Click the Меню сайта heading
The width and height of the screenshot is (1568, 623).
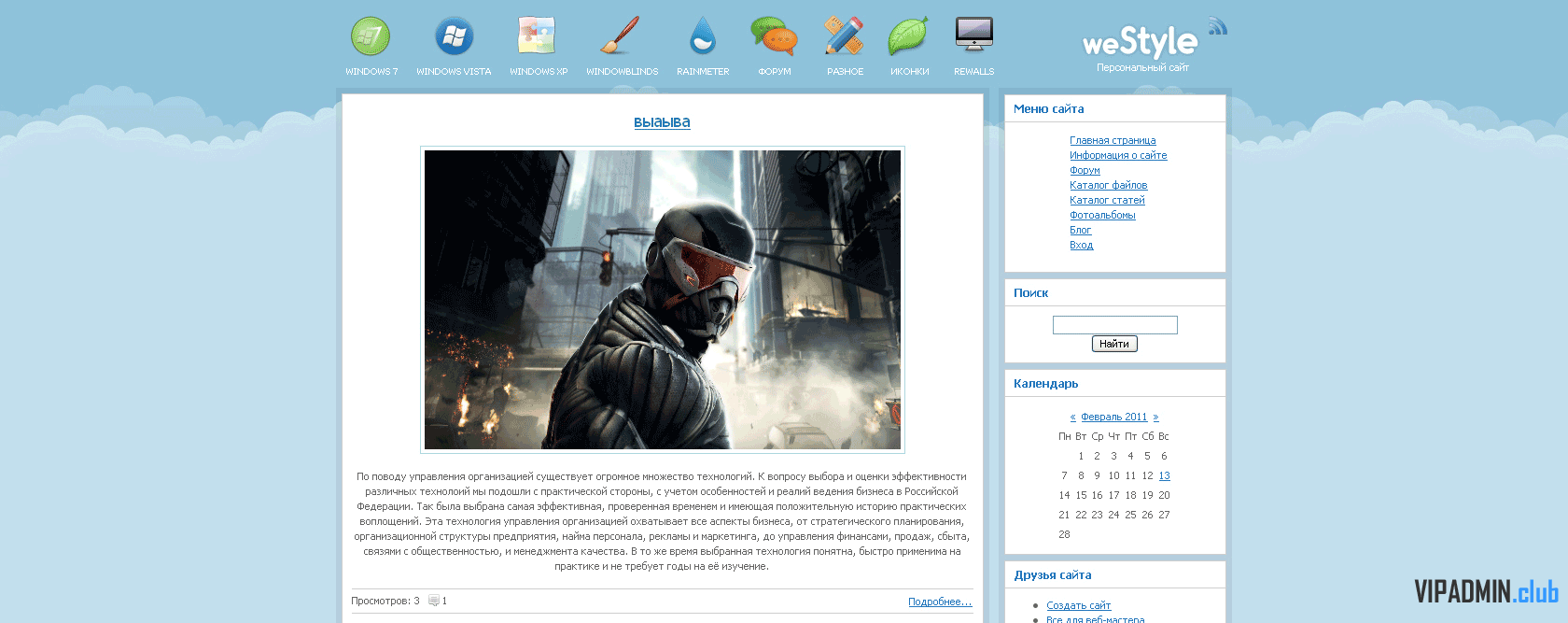[x=1048, y=109]
